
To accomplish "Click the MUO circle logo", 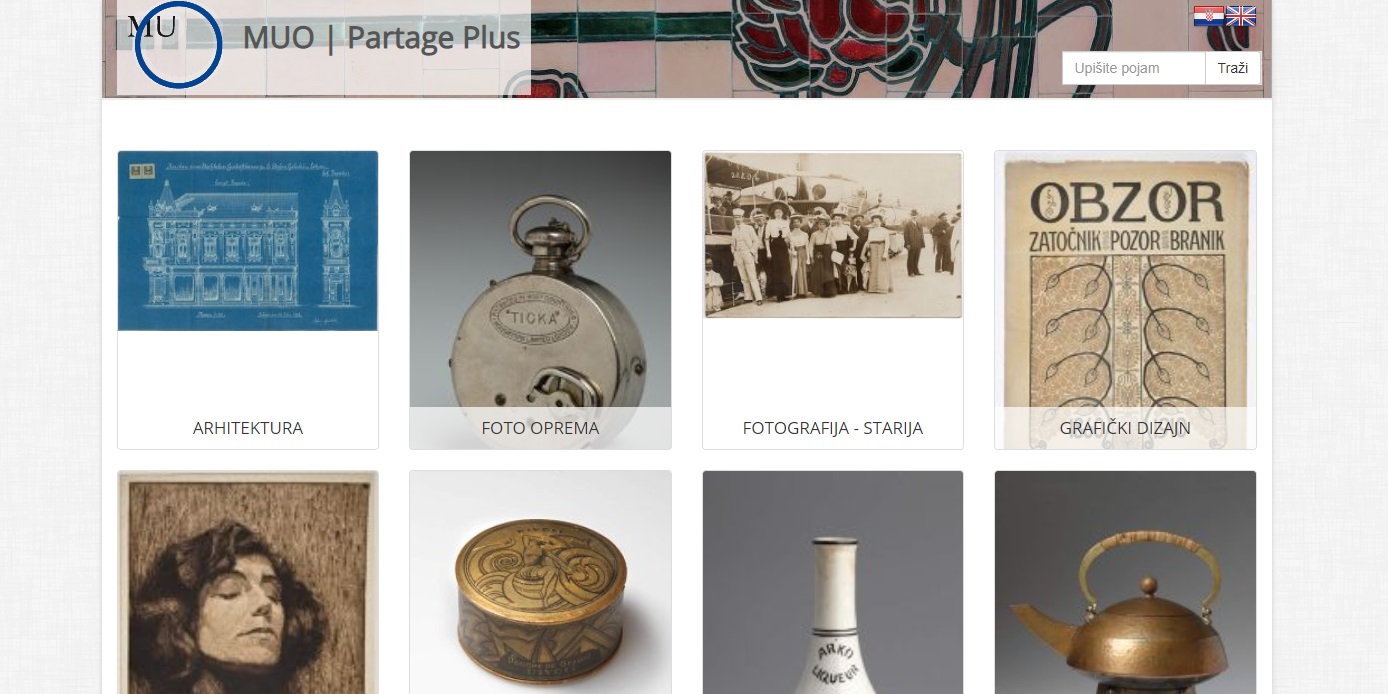I will click(178, 44).
